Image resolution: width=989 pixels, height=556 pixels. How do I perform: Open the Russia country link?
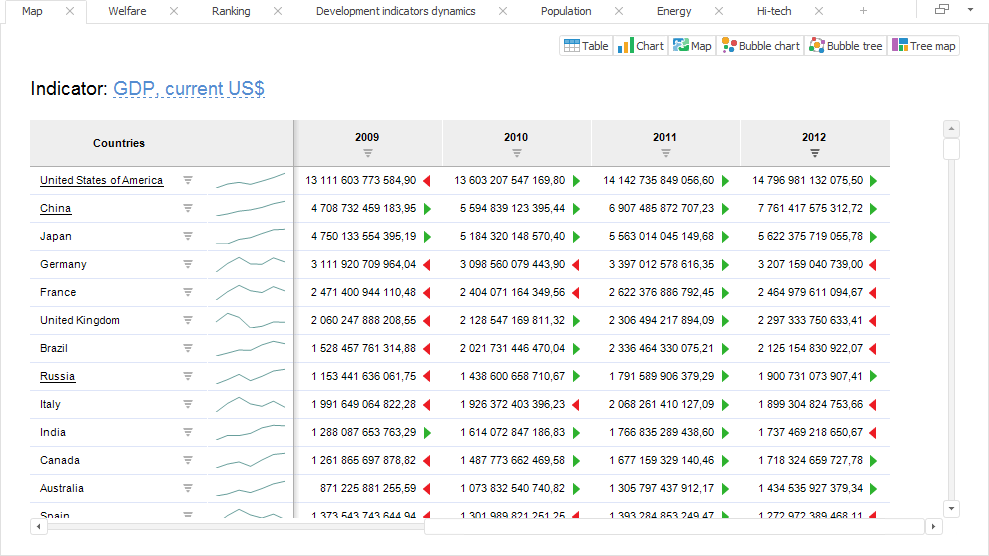point(57,377)
